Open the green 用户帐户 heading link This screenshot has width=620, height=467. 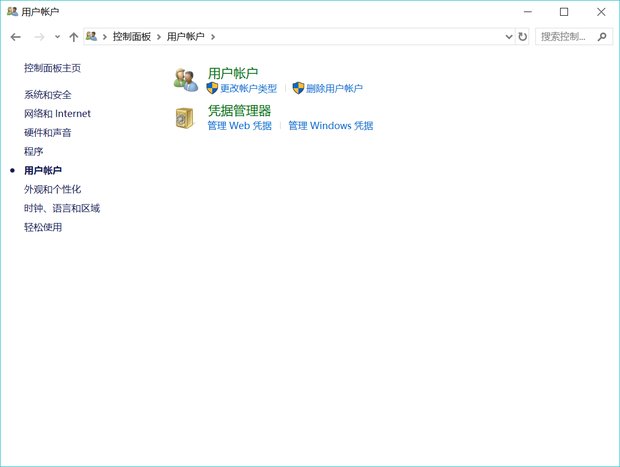(x=233, y=73)
